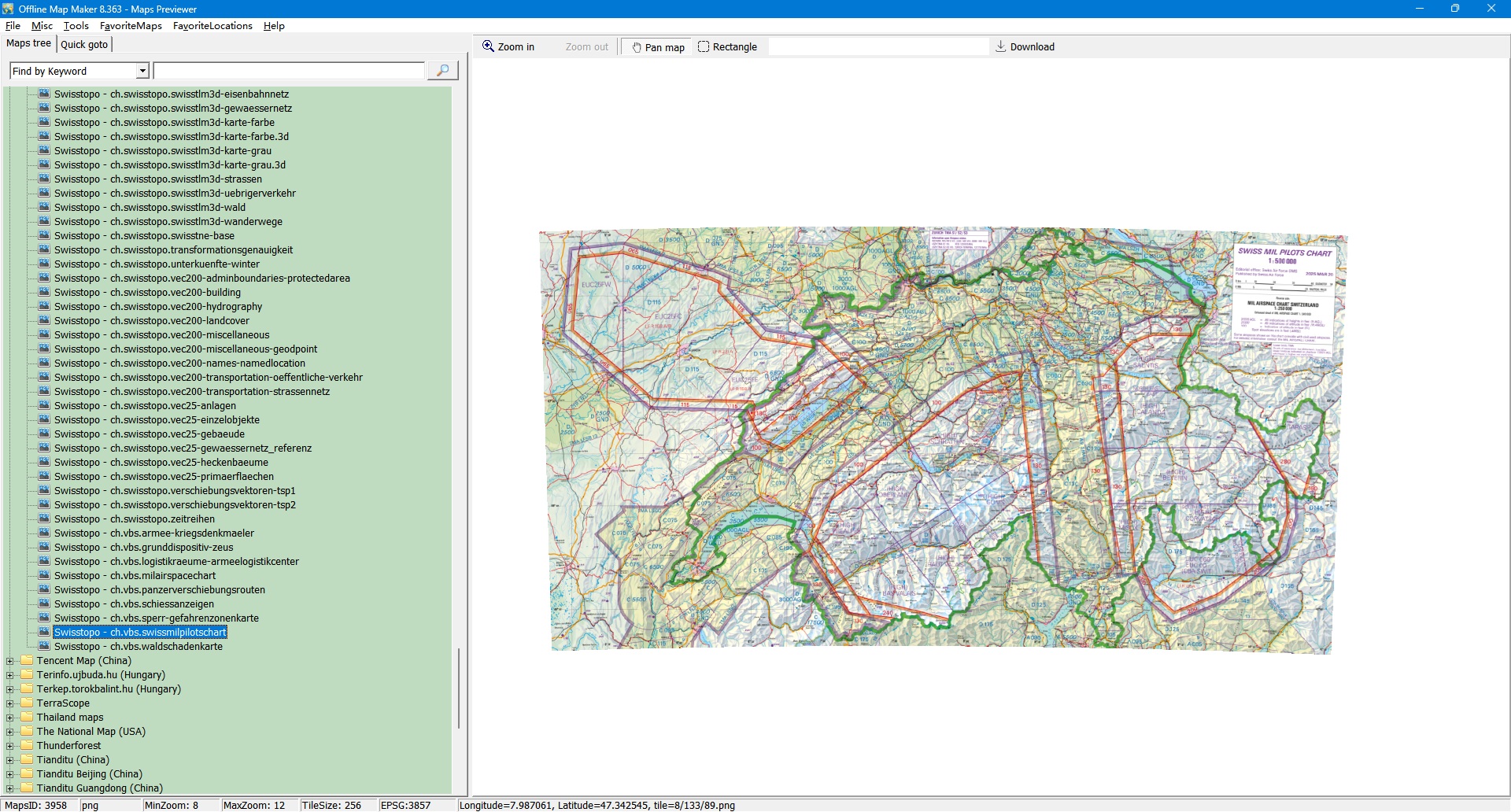Click the icon beside ch.vbs.milairspacechart
Viewport: 1511px width, 812px height.
pos(44,575)
